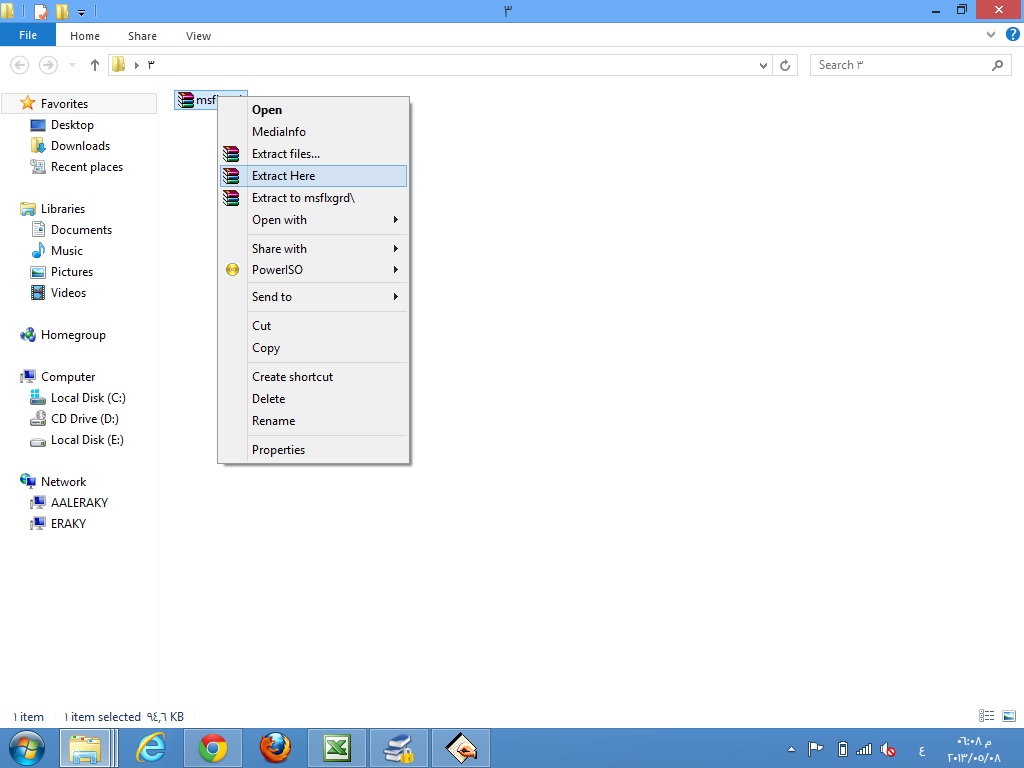Select Favorites in the navigation pane
The image size is (1024, 768).
click(80, 103)
